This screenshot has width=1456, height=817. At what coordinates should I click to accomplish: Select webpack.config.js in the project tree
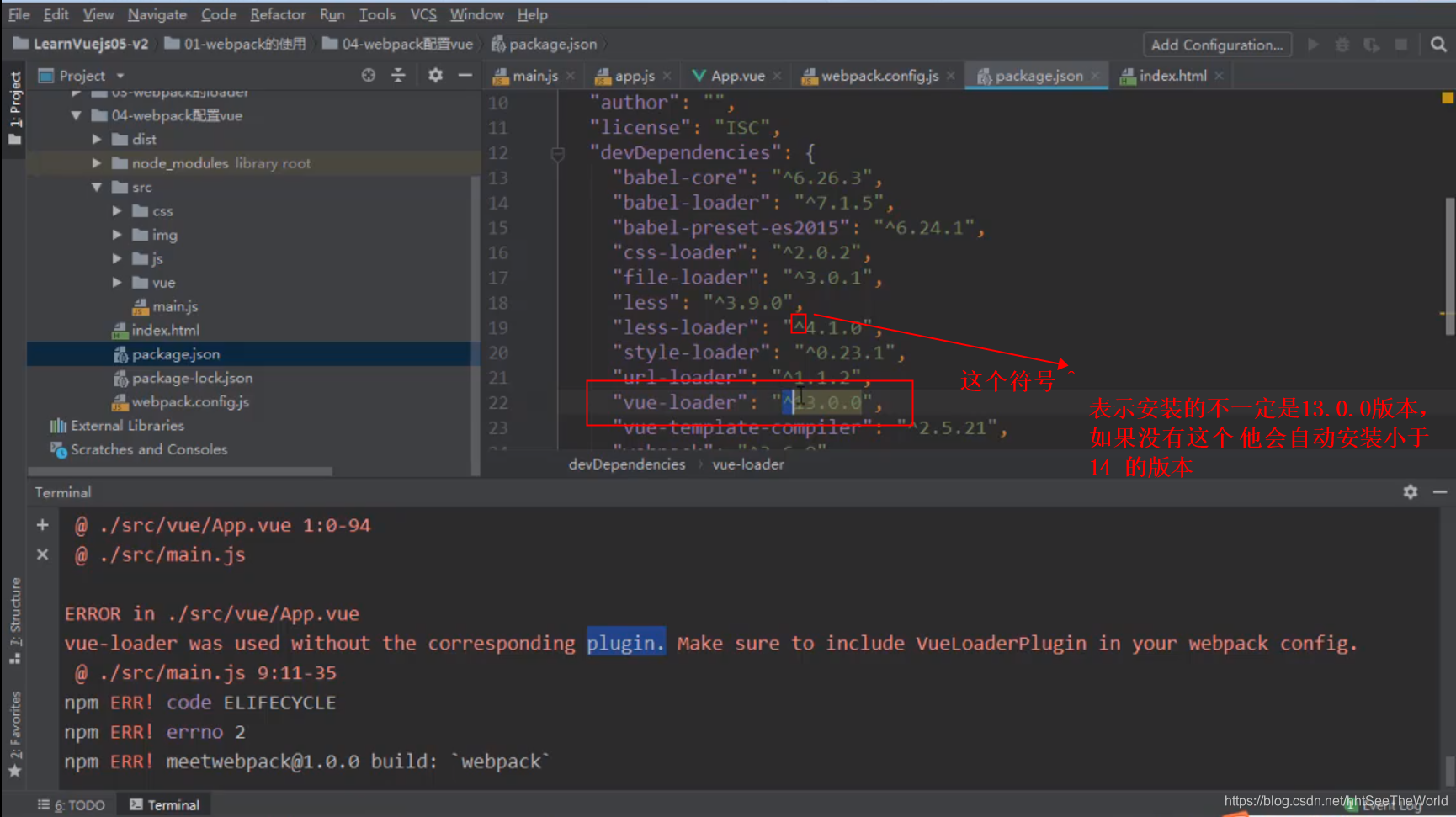[x=180, y=401]
